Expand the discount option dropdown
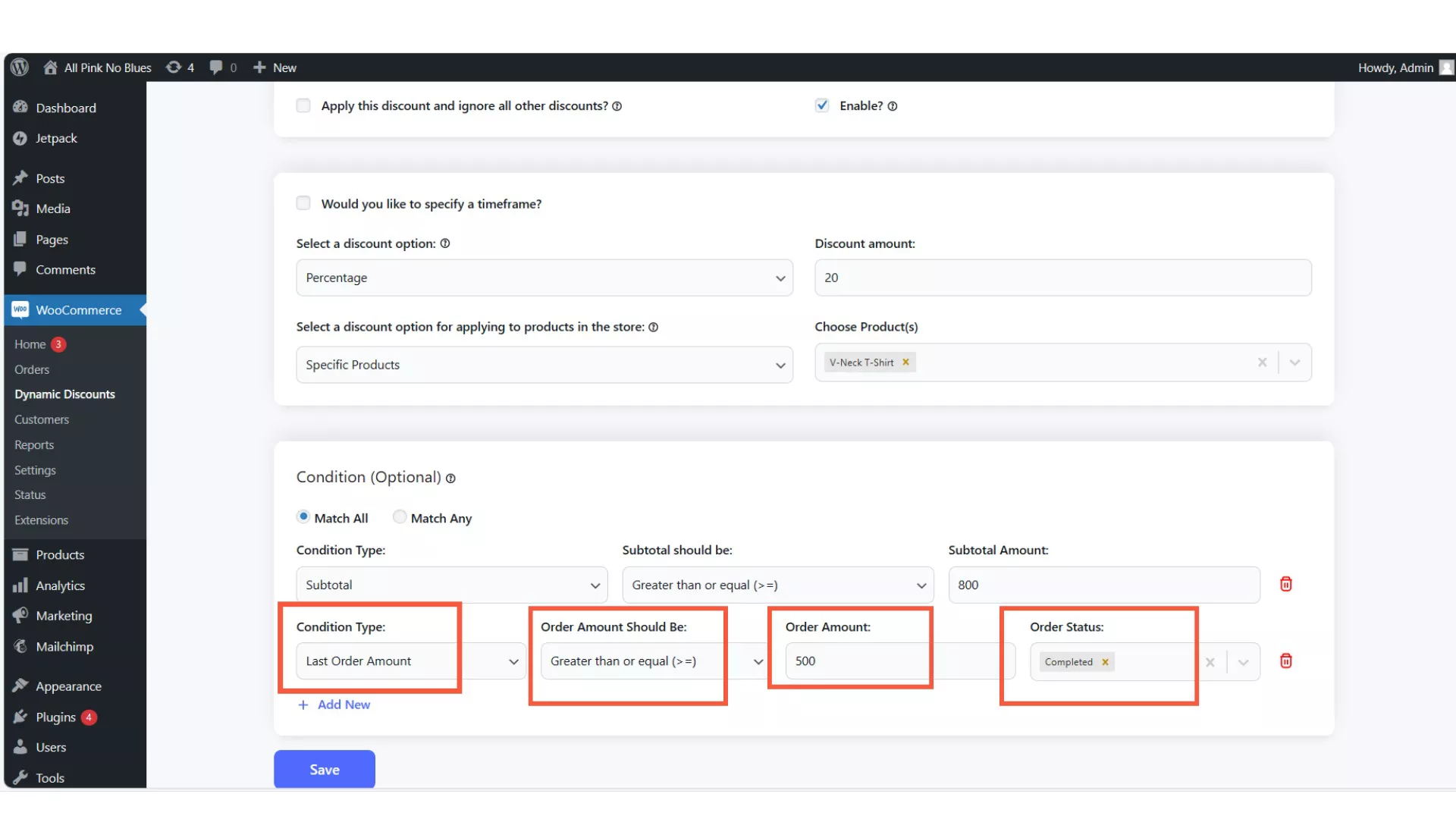Screen dimensions: 1456x819 [781, 277]
